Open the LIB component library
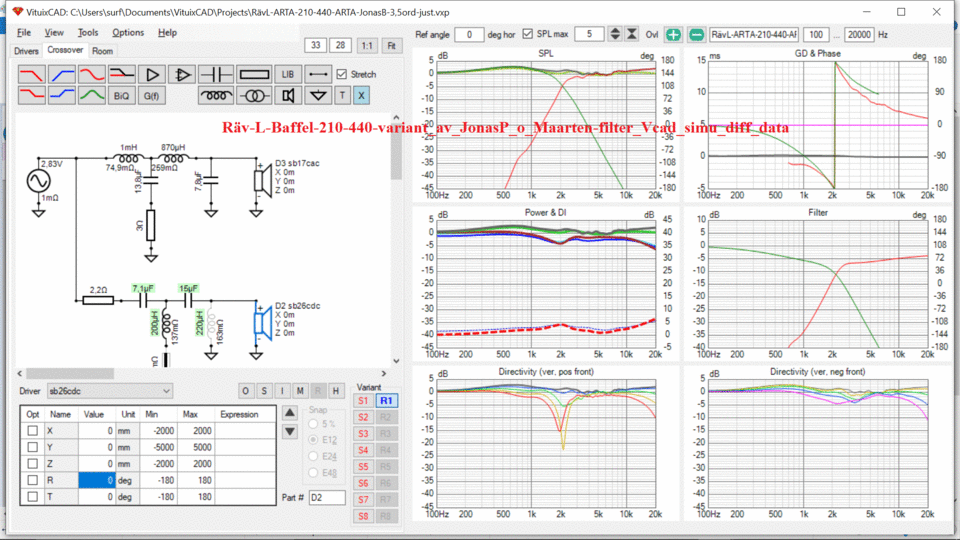The width and height of the screenshot is (960, 540). click(x=288, y=75)
